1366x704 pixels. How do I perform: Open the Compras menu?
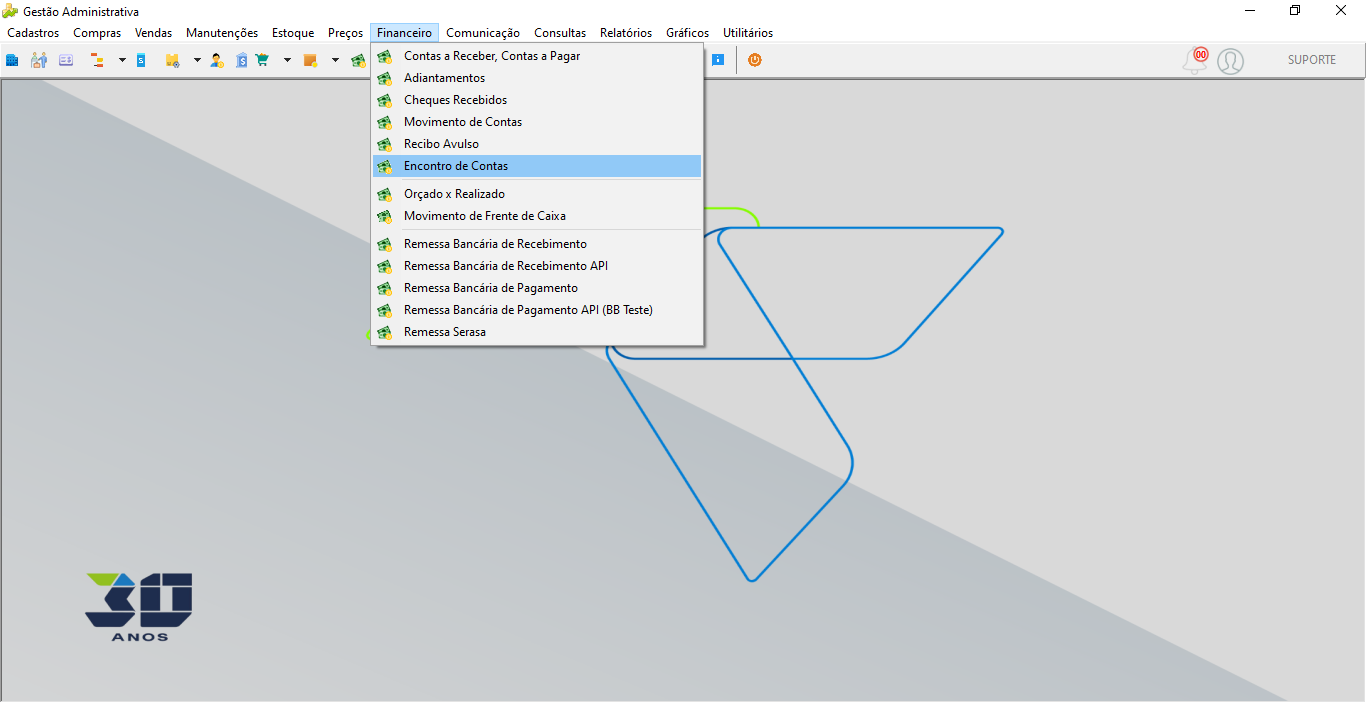[x=97, y=33]
